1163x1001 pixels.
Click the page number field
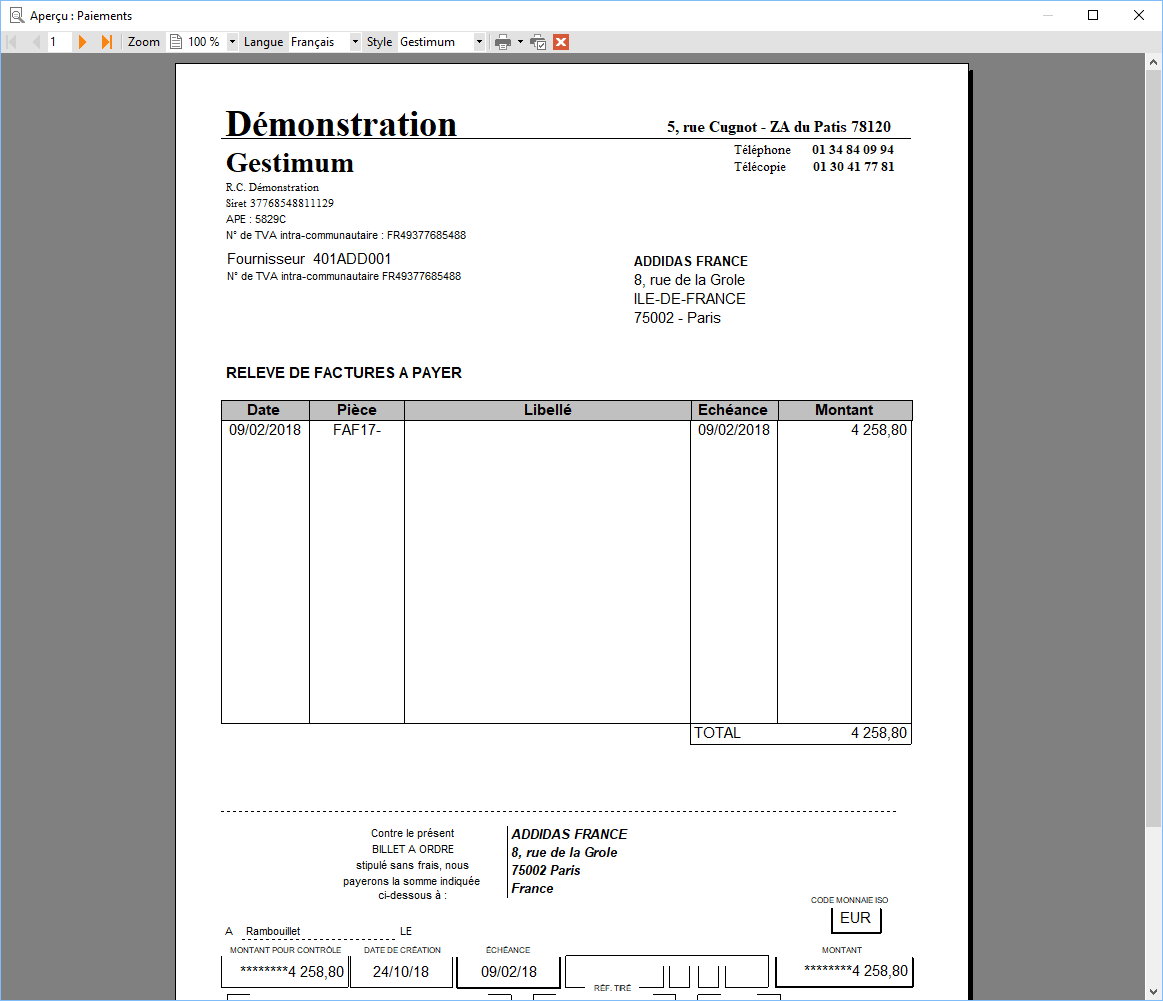tap(59, 42)
